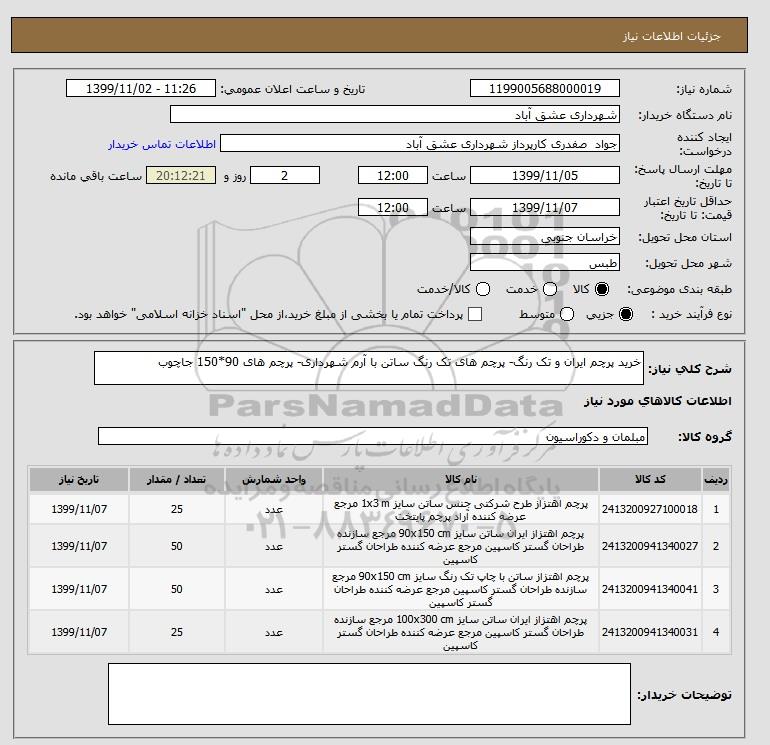Click the buyer organization field شهرداری عشق آباد
This screenshot has width=770, height=745.
pos(395,115)
